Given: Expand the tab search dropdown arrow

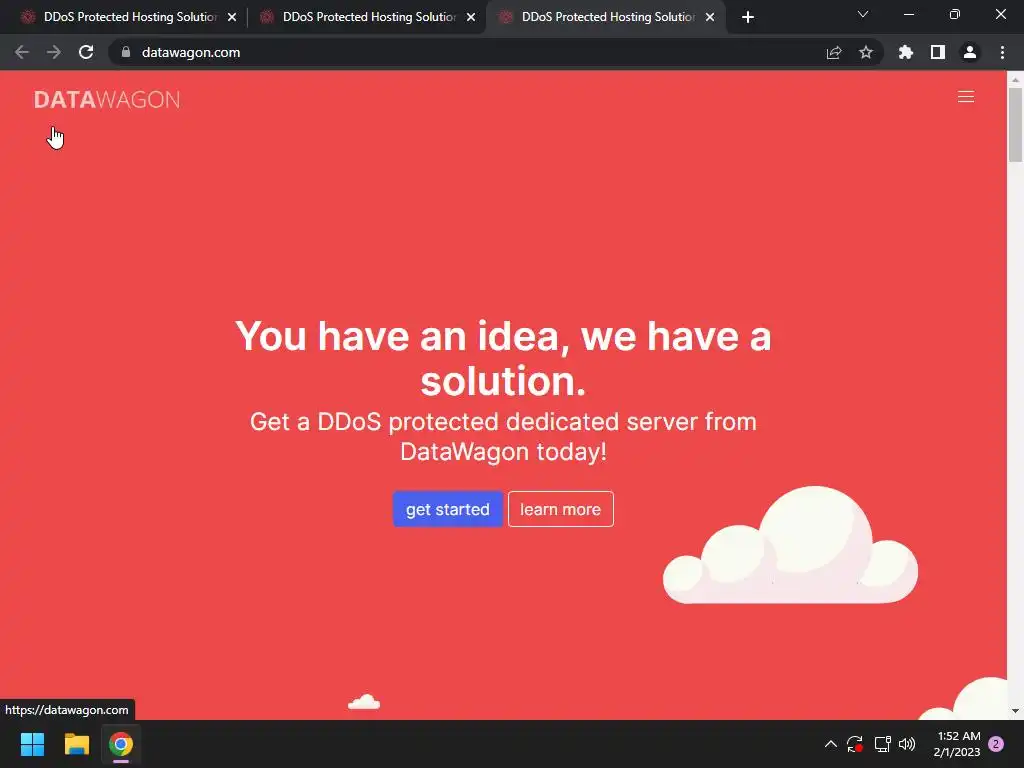Looking at the screenshot, I should [863, 14].
